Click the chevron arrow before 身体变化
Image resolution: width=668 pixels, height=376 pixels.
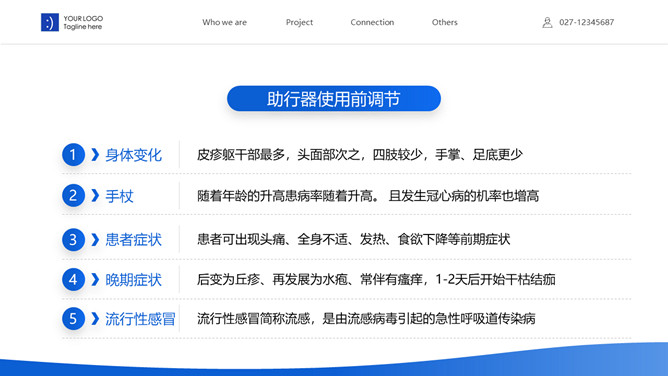[95, 155]
